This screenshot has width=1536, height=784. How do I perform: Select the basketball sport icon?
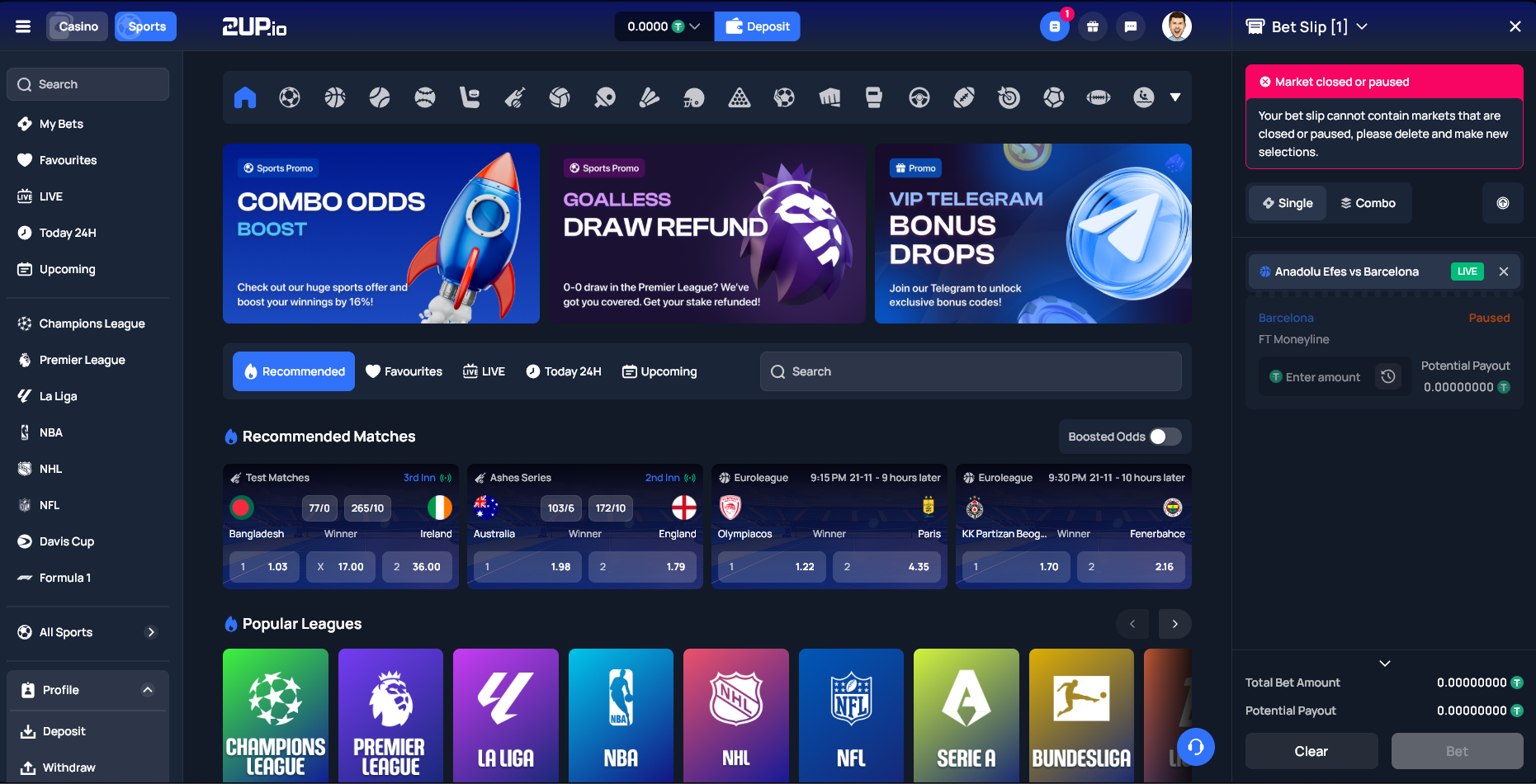point(334,97)
